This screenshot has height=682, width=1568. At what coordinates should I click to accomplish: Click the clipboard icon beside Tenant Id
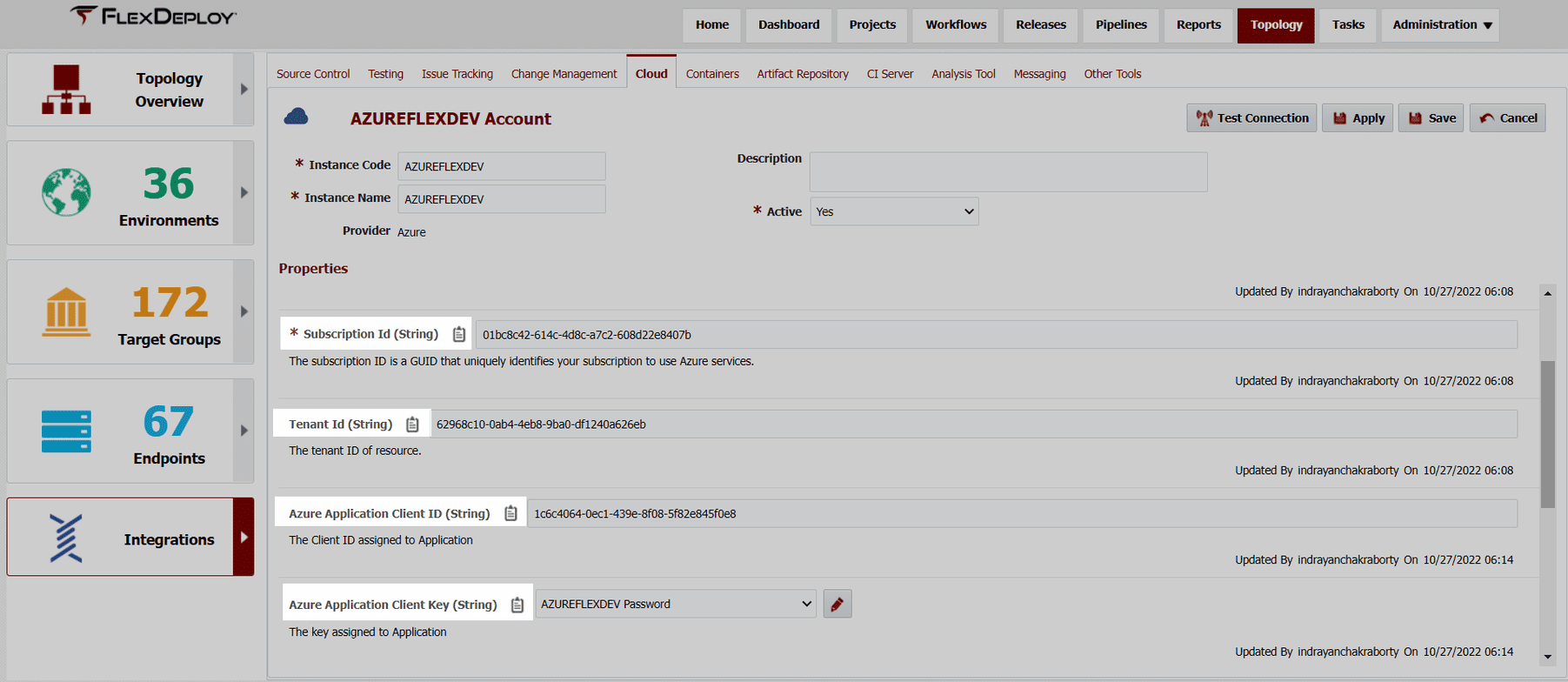click(412, 425)
